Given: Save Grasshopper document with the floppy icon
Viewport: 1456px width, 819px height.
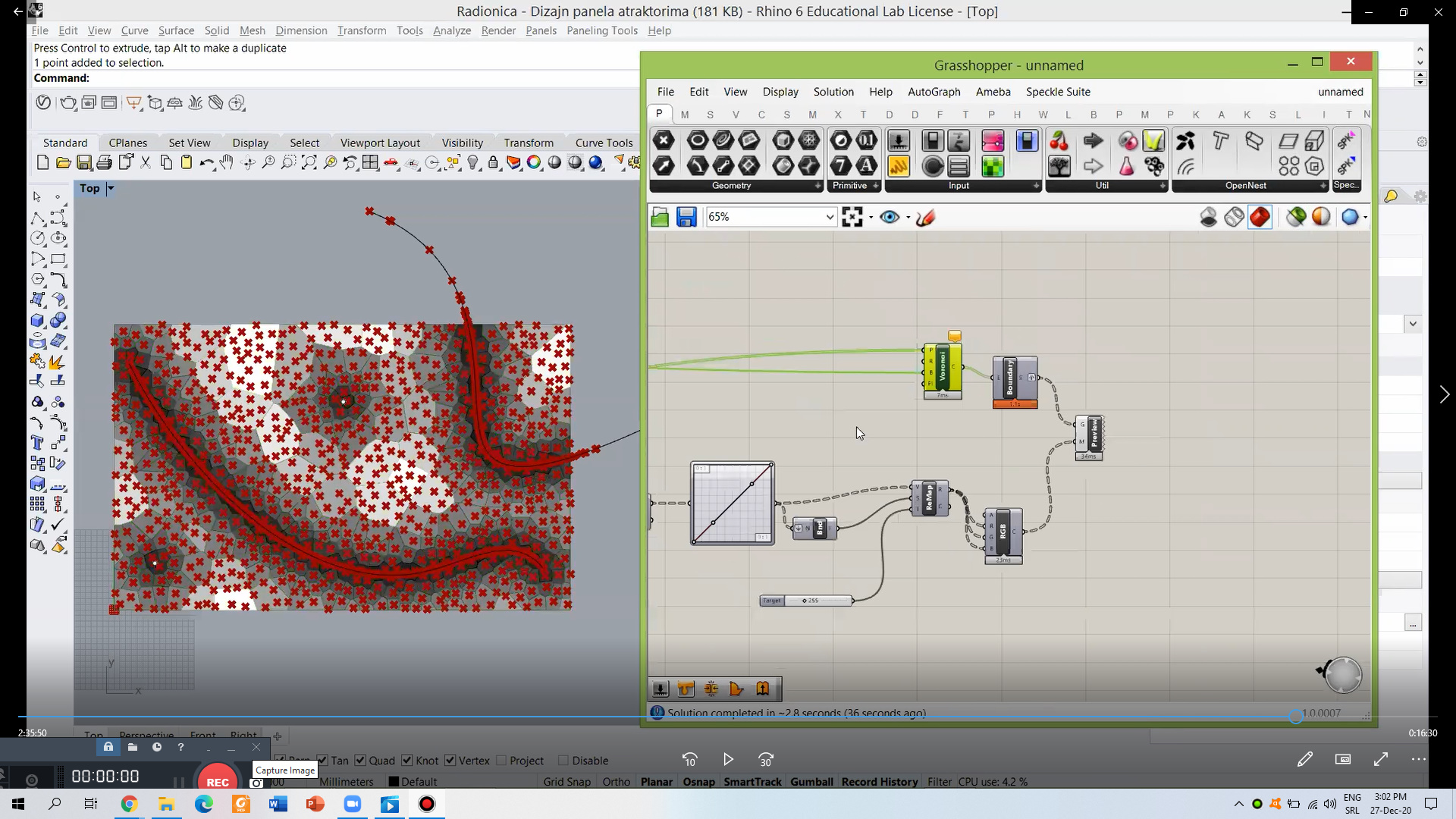Looking at the screenshot, I should [686, 218].
